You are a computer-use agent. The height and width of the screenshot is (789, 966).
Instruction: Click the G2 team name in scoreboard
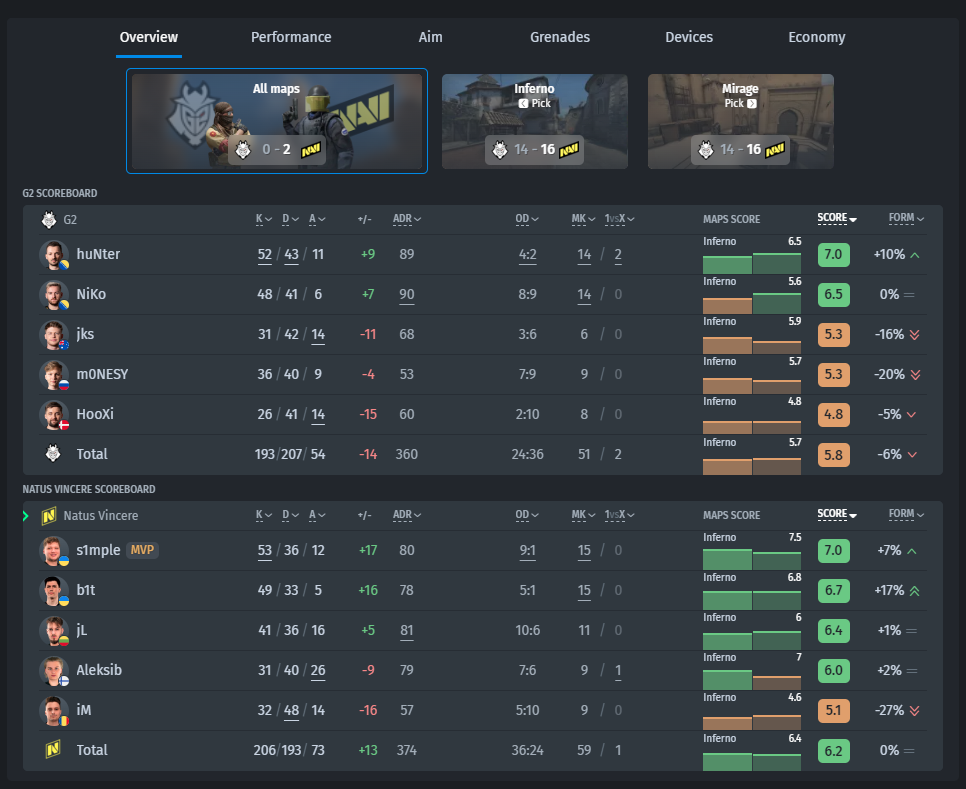(x=70, y=220)
